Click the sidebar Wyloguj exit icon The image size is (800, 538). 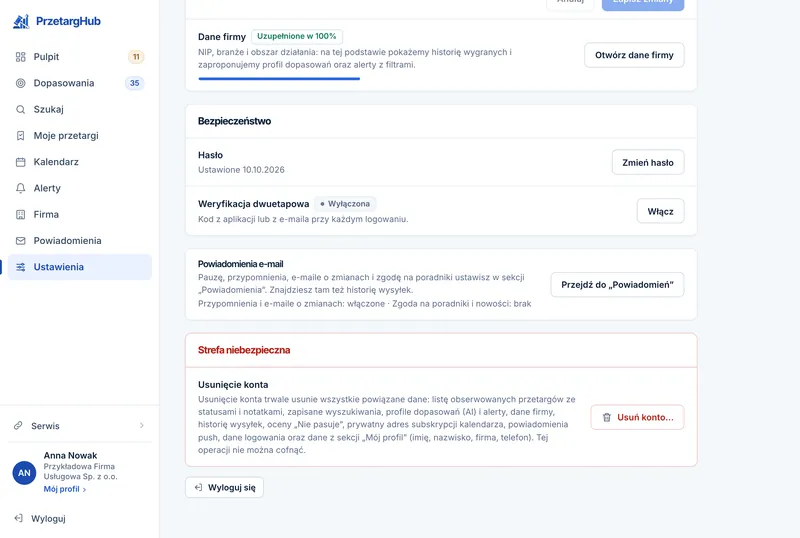tap(18, 518)
